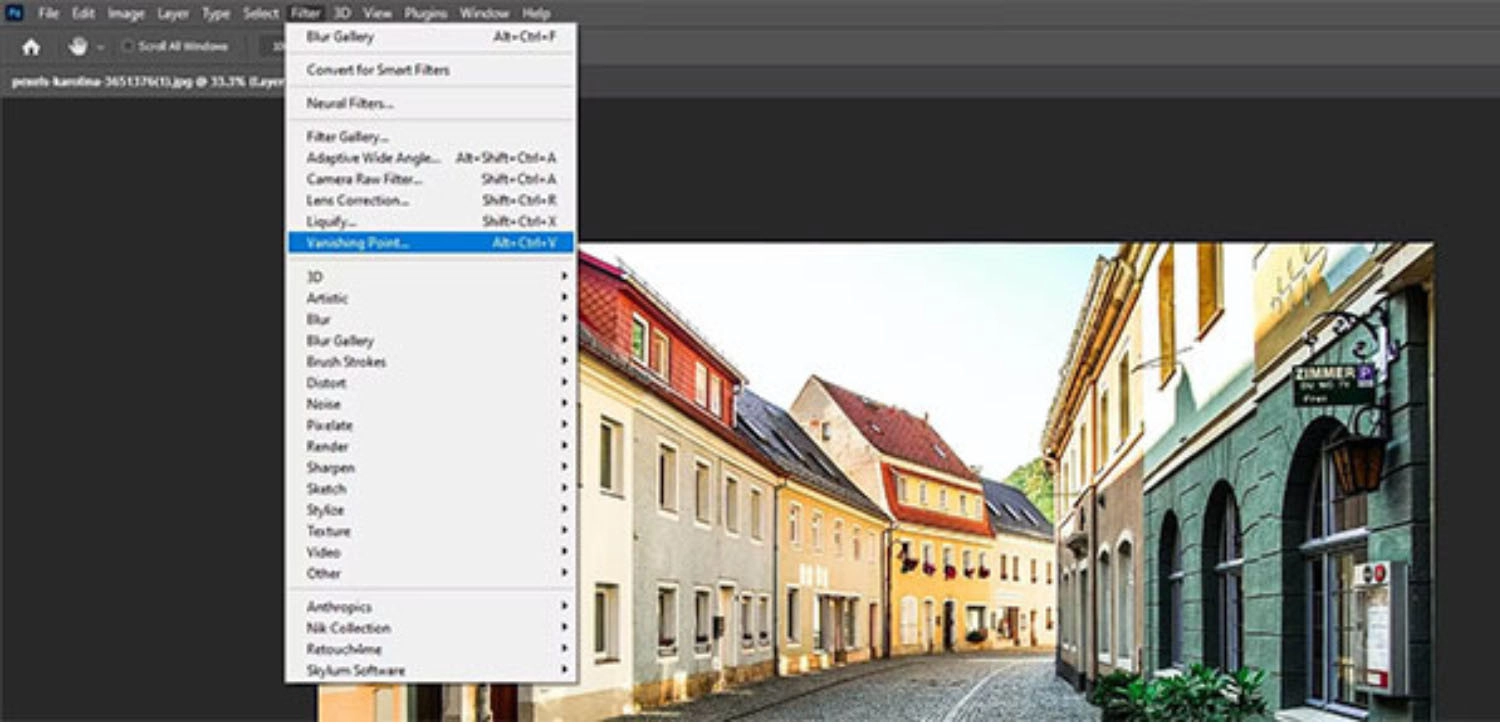The image size is (1500, 724).
Task: Select the Hand tool icon
Action: 78,46
